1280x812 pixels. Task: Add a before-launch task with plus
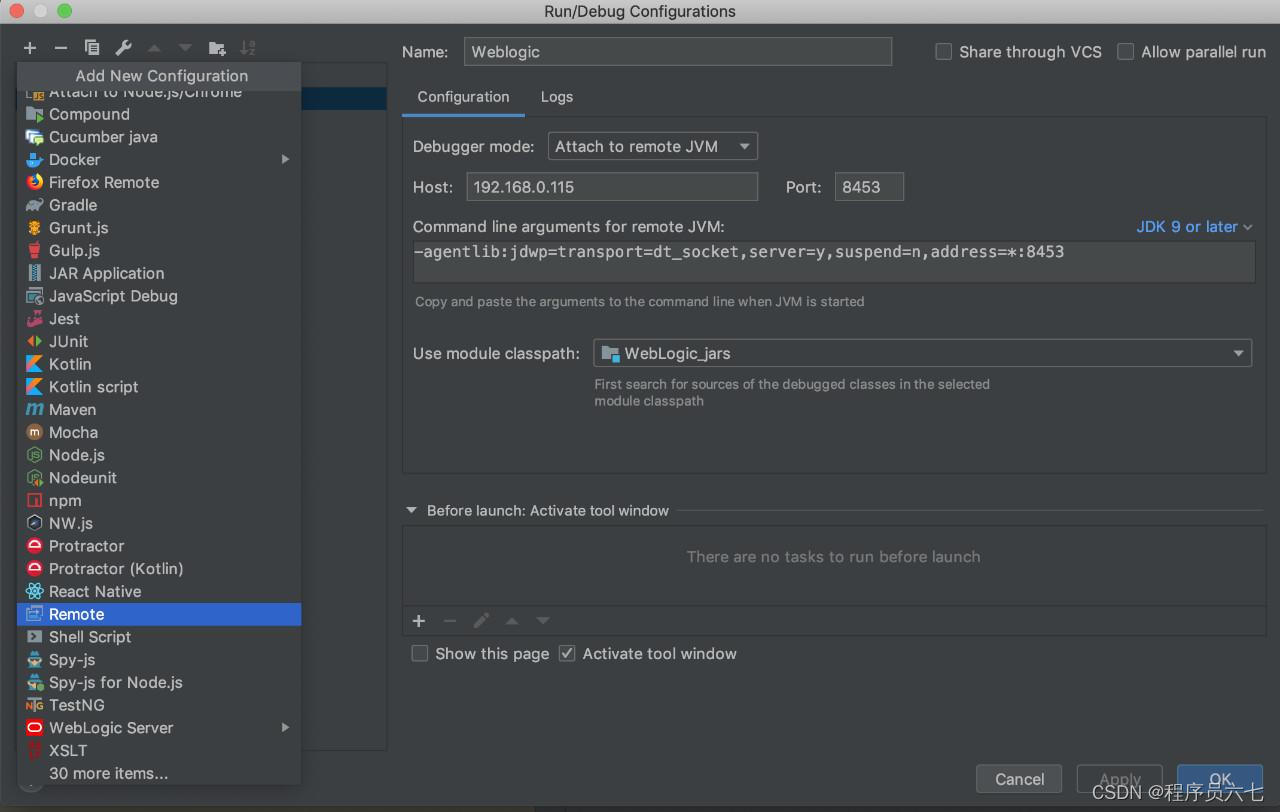coord(419,621)
